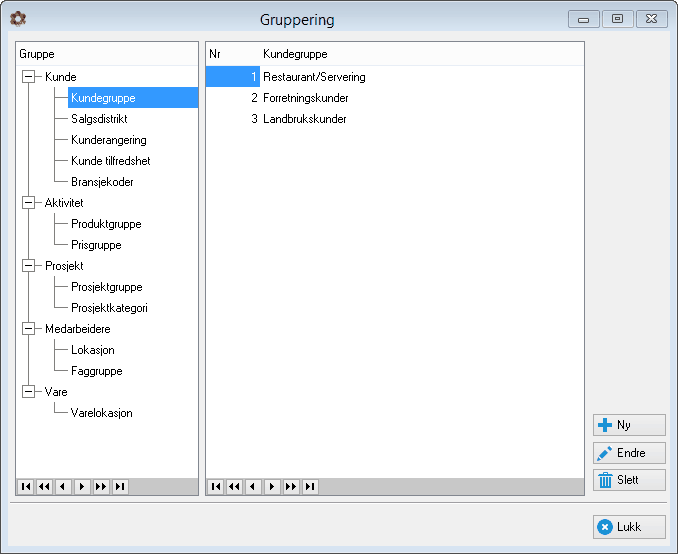The height and width of the screenshot is (554, 678).
Task: Collapse the Aktivitet tree node
Action: [29, 202]
